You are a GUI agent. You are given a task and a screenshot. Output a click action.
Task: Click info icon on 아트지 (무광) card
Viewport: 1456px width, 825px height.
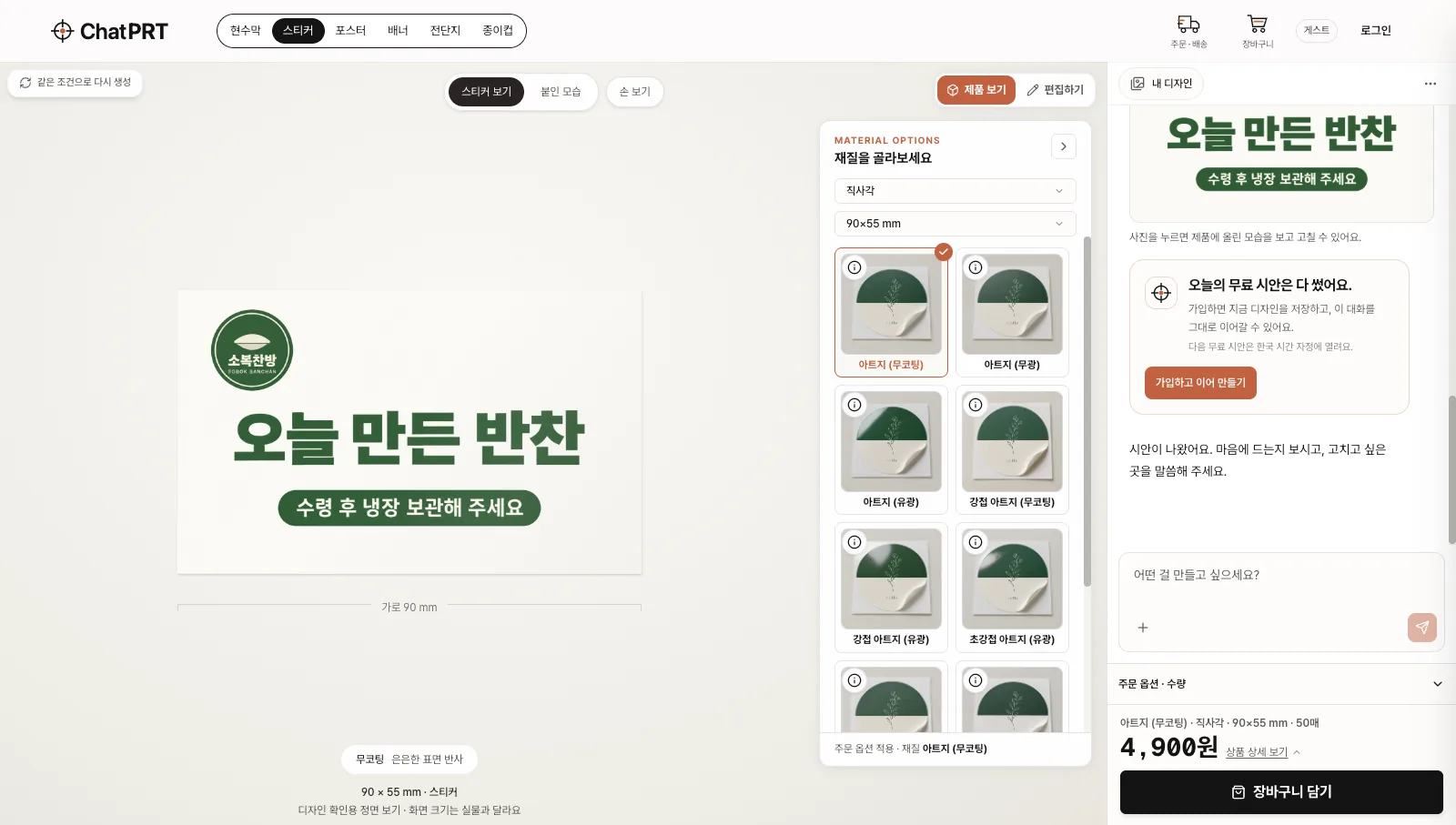(976, 267)
